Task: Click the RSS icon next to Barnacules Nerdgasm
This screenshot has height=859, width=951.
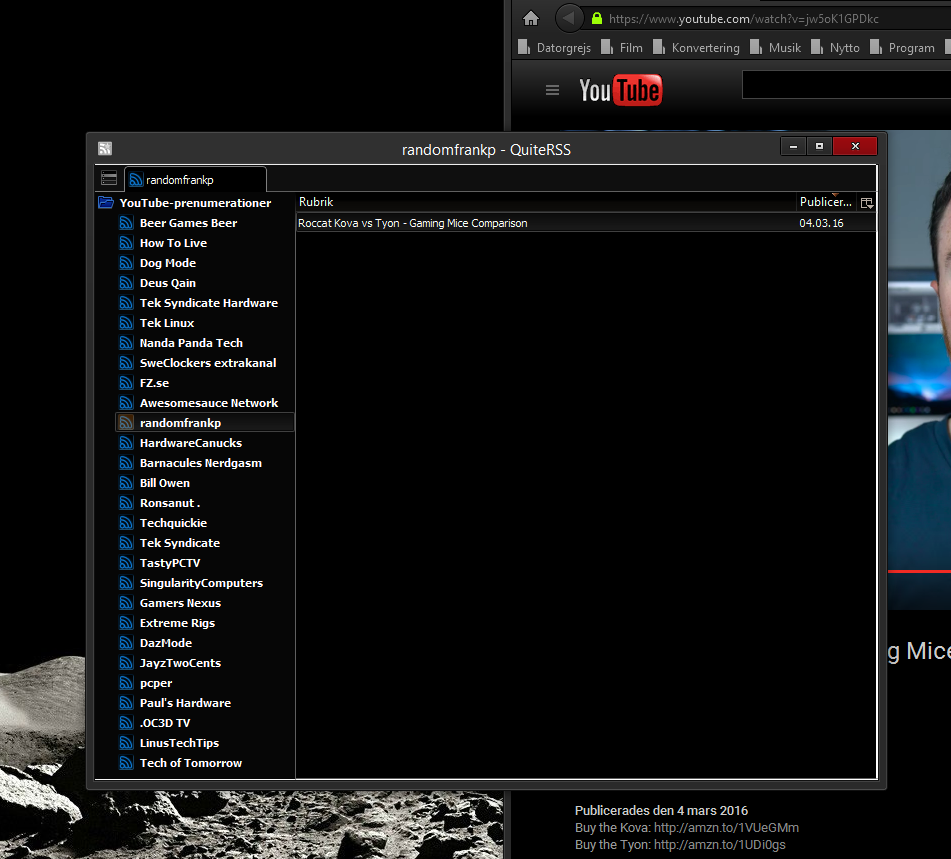Action: click(126, 463)
